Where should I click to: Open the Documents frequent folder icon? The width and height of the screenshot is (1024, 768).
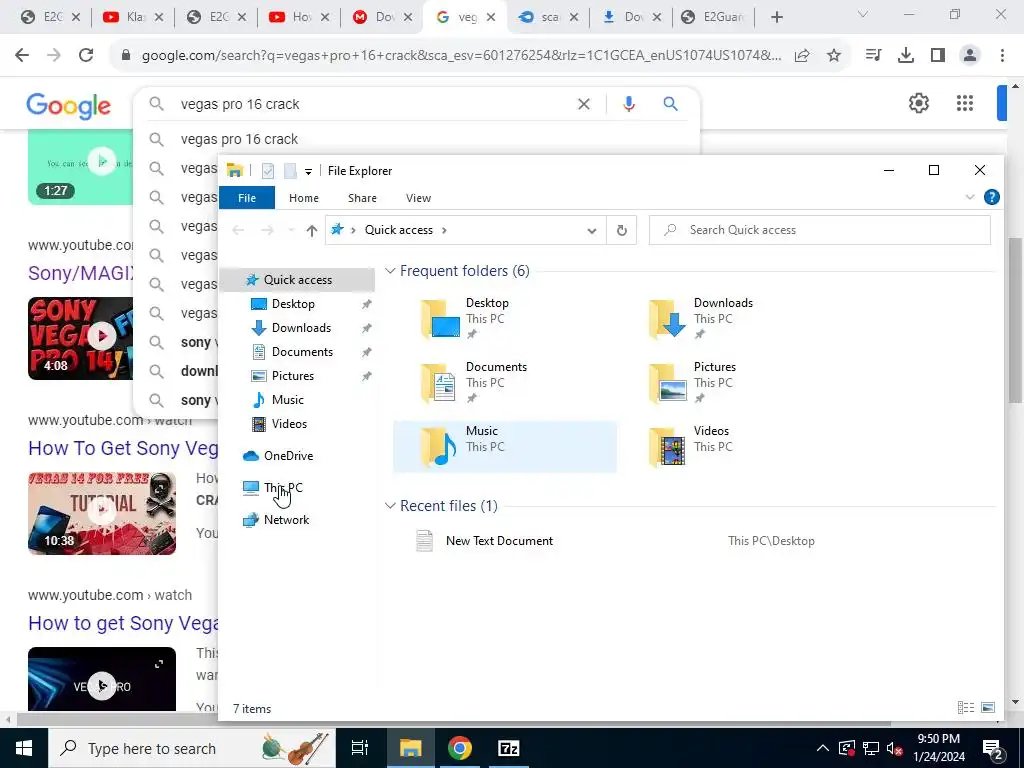(441, 383)
